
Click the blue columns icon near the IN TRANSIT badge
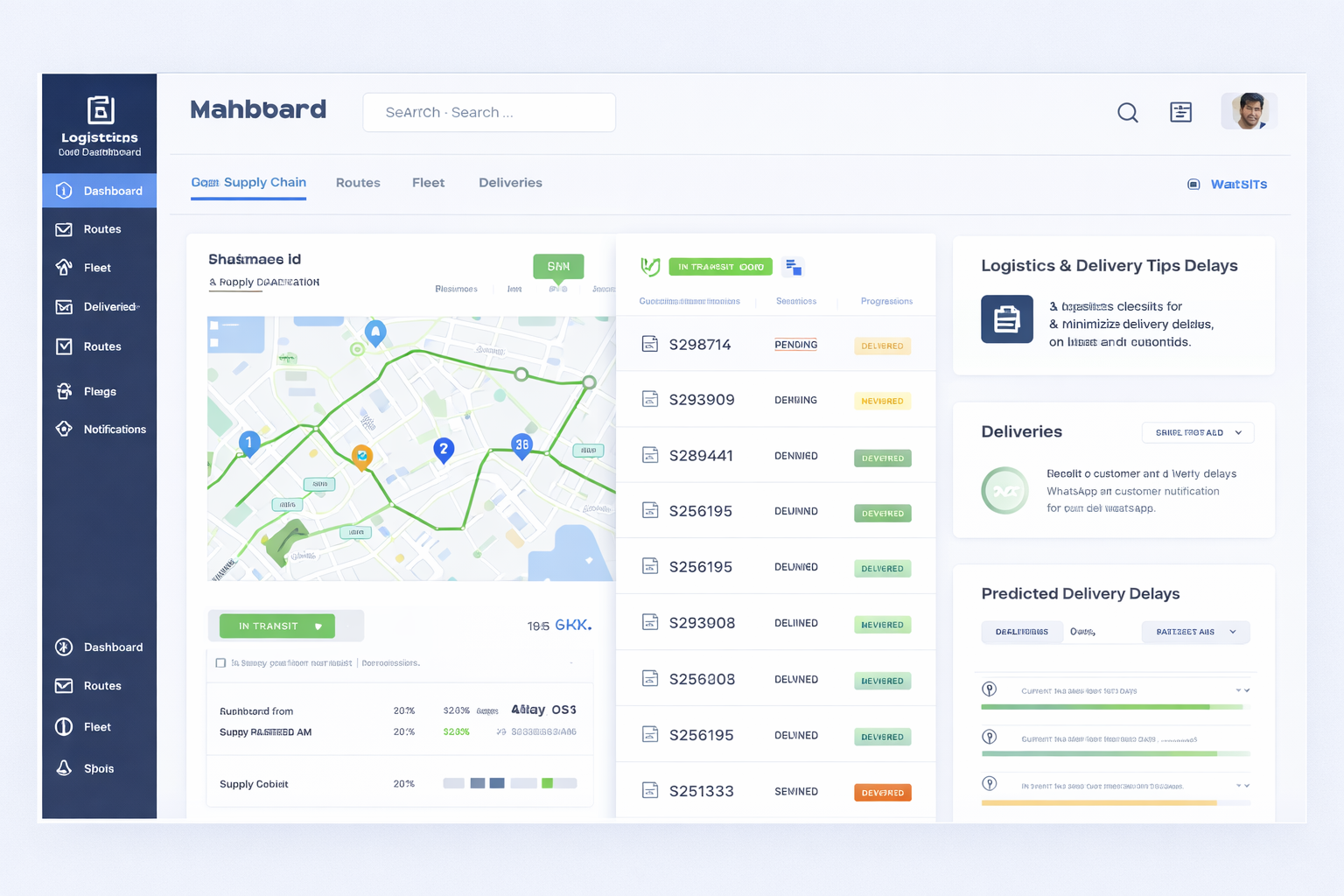(794, 266)
